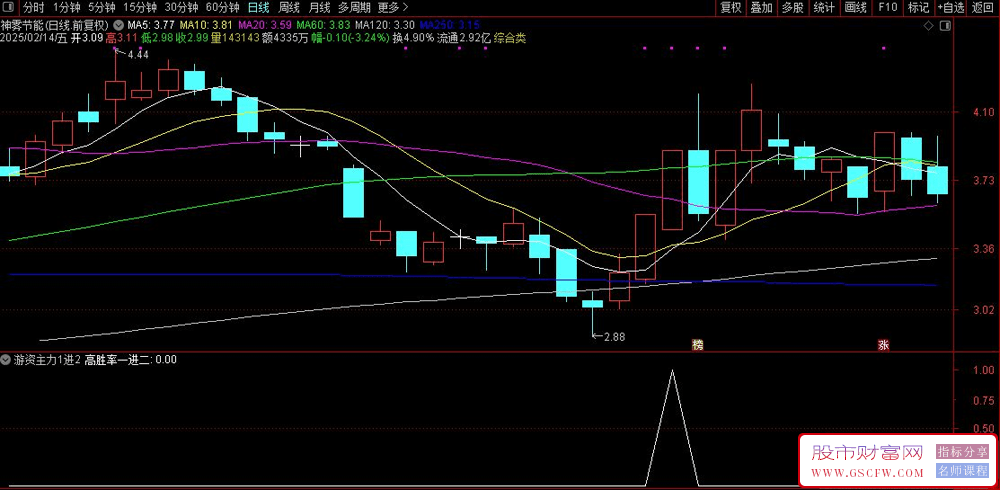Switch to the 30分钟 period tab
1000x490 pixels.
[181, 8]
